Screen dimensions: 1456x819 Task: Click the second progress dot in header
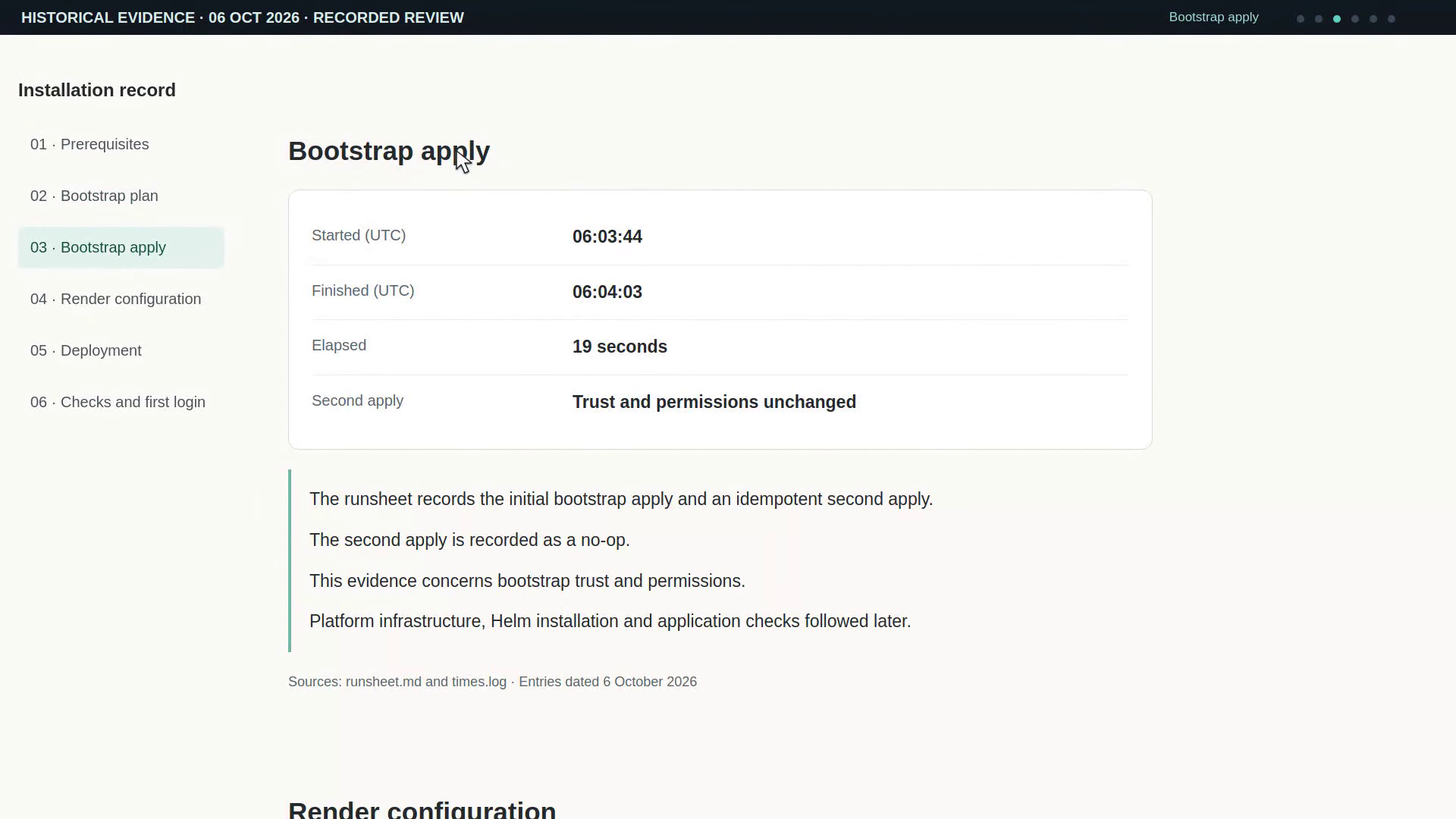click(x=1319, y=19)
